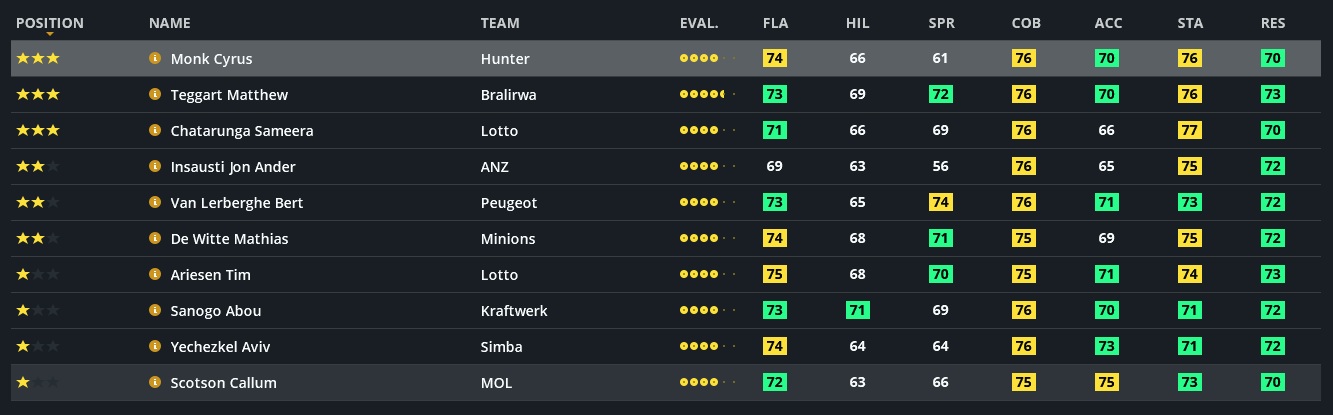Click info icon beside Van Lerberghe Bert
Image resolution: width=1333 pixels, height=415 pixels.
click(x=155, y=203)
